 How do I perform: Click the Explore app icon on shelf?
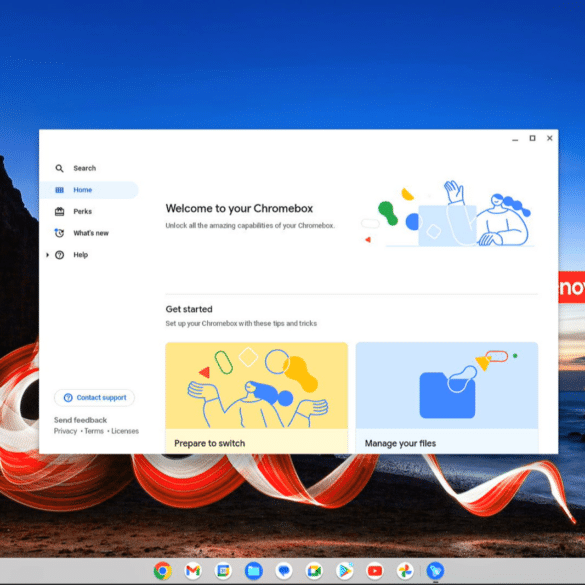point(435,571)
